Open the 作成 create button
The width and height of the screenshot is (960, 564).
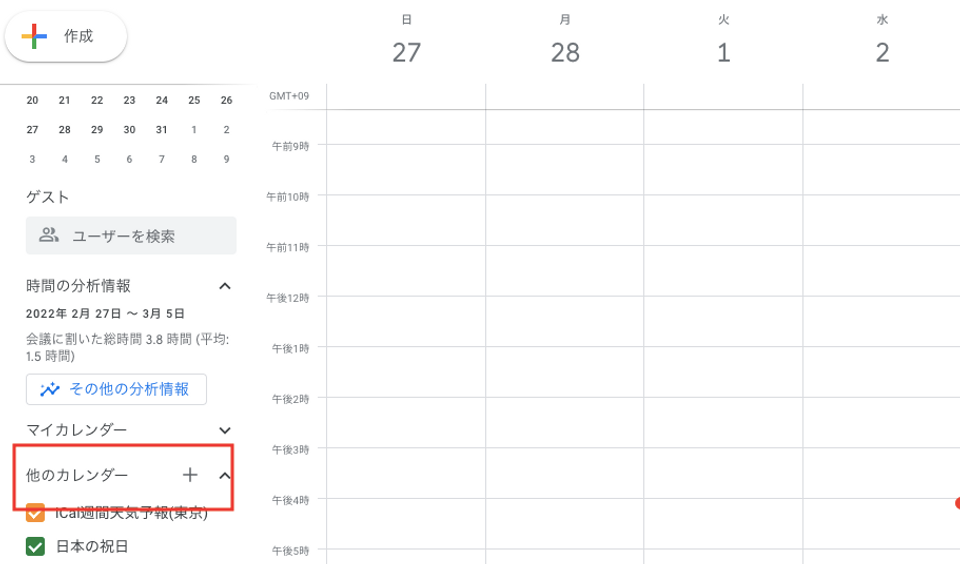pos(66,37)
